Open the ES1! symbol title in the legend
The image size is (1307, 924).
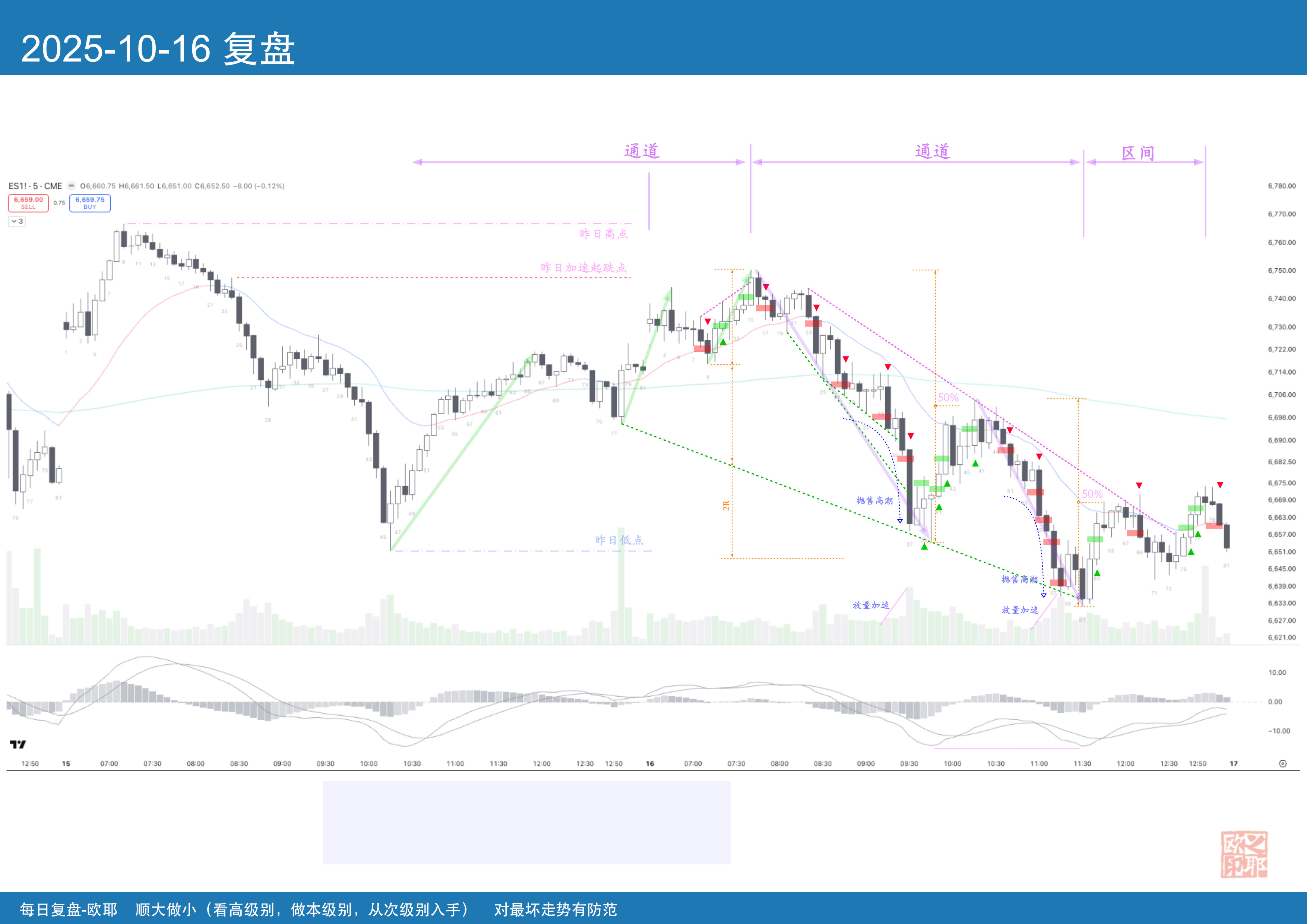pos(17,186)
